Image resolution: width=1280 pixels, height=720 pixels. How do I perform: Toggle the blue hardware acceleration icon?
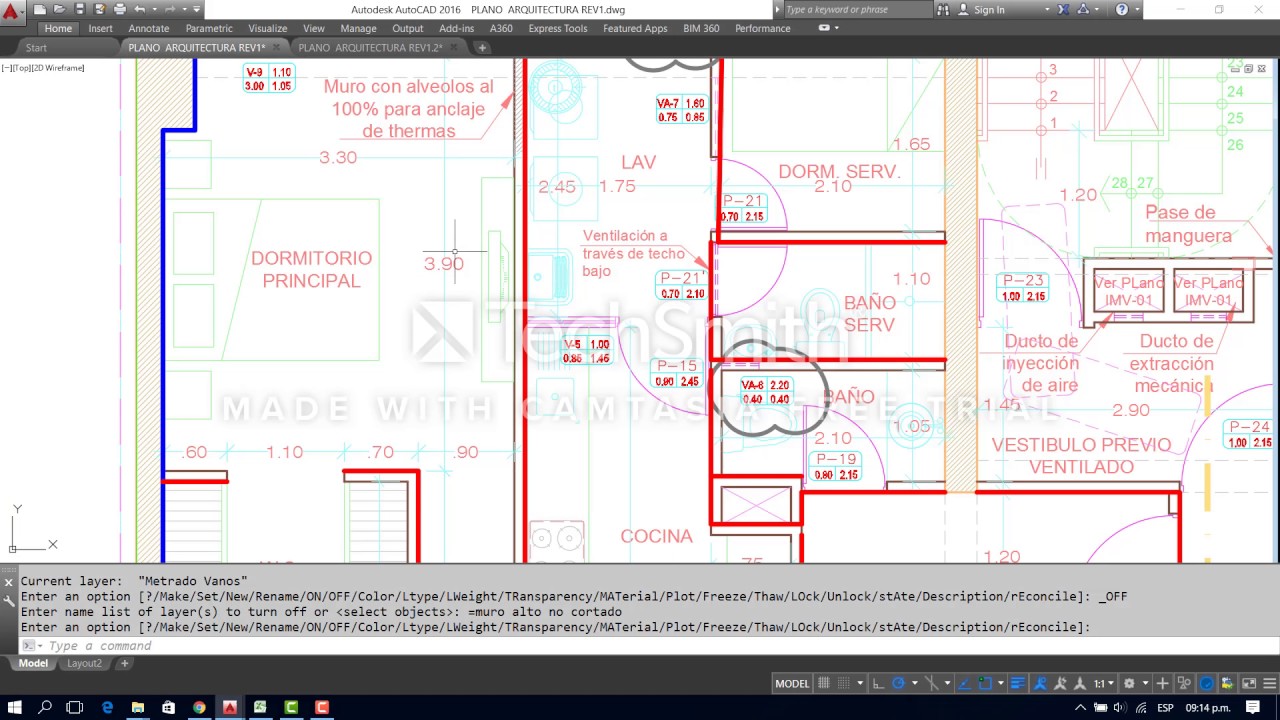coord(1206,684)
